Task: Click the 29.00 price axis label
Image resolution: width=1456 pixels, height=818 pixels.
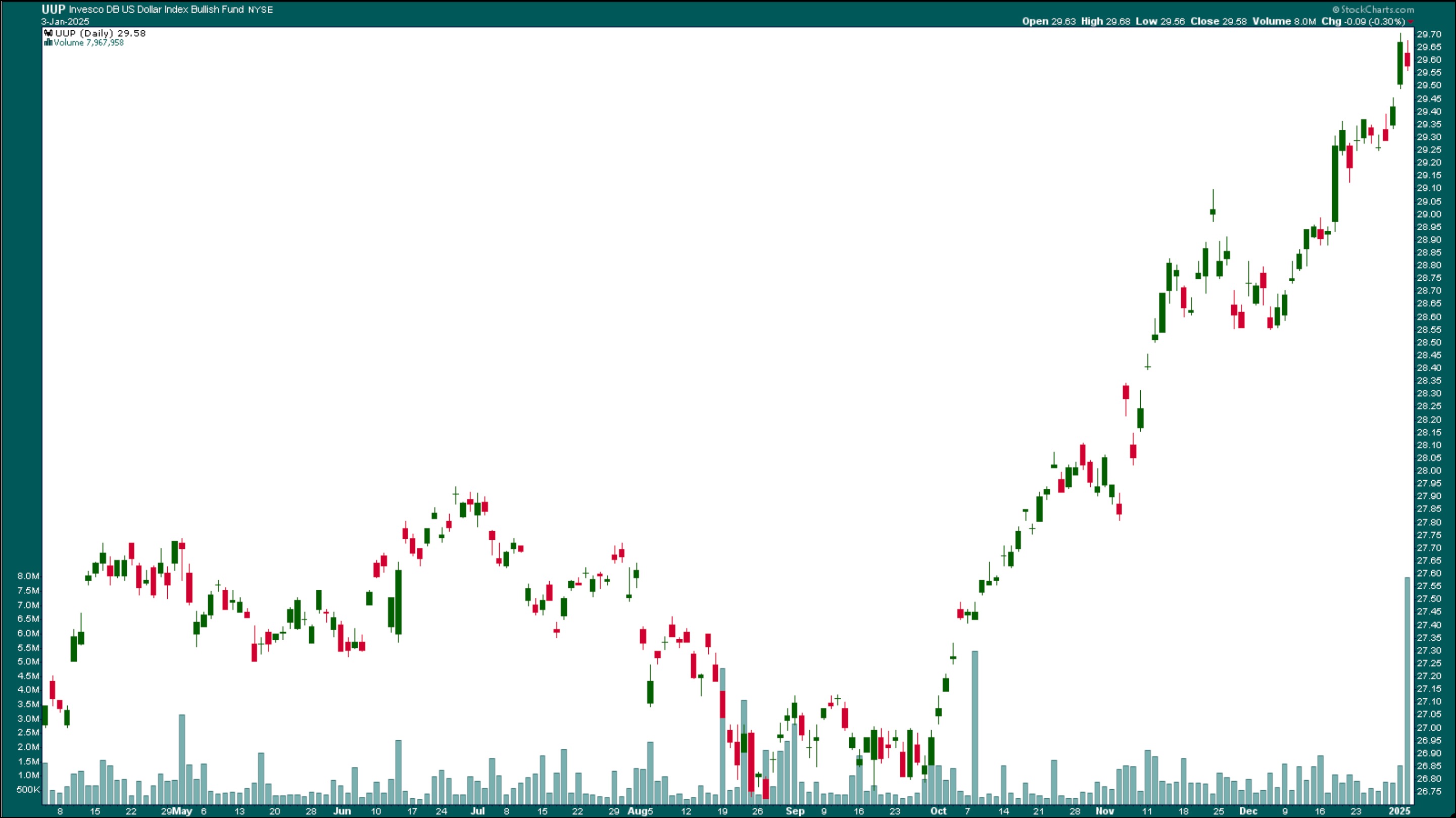Action: click(1428, 214)
